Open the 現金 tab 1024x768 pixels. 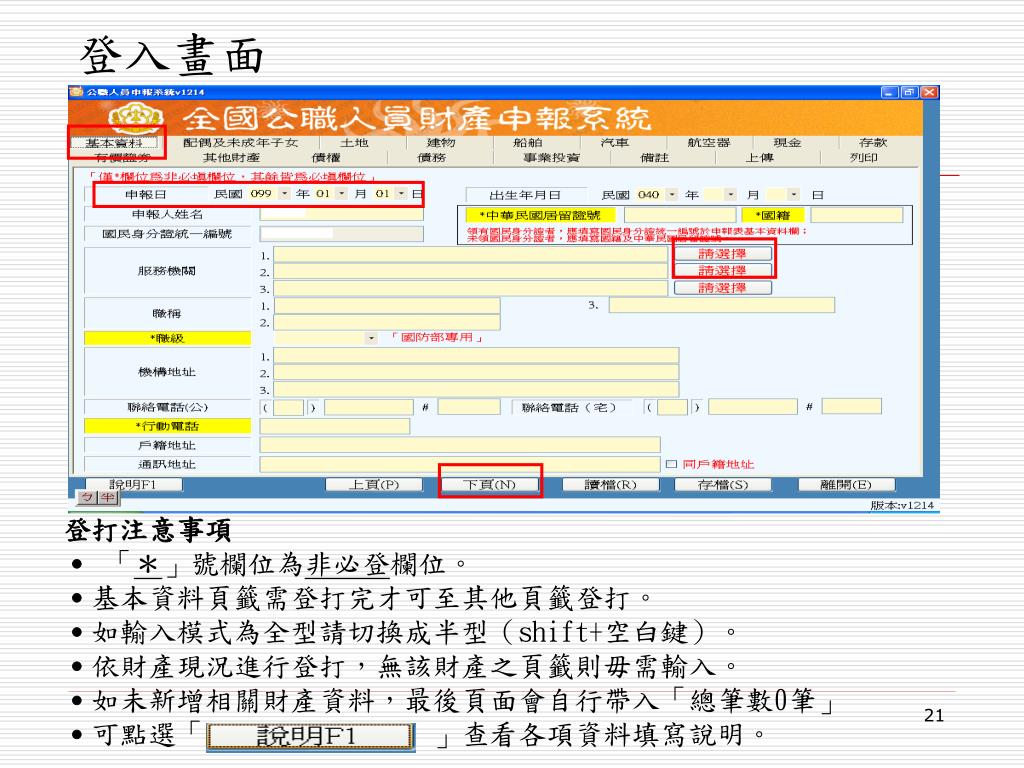pos(787,142)
